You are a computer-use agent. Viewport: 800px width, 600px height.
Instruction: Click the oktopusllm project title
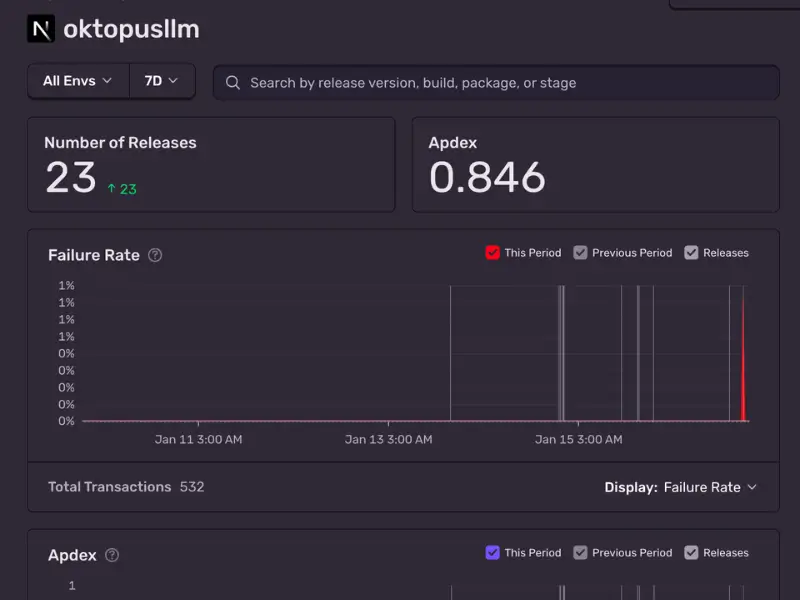pos(131,29)
